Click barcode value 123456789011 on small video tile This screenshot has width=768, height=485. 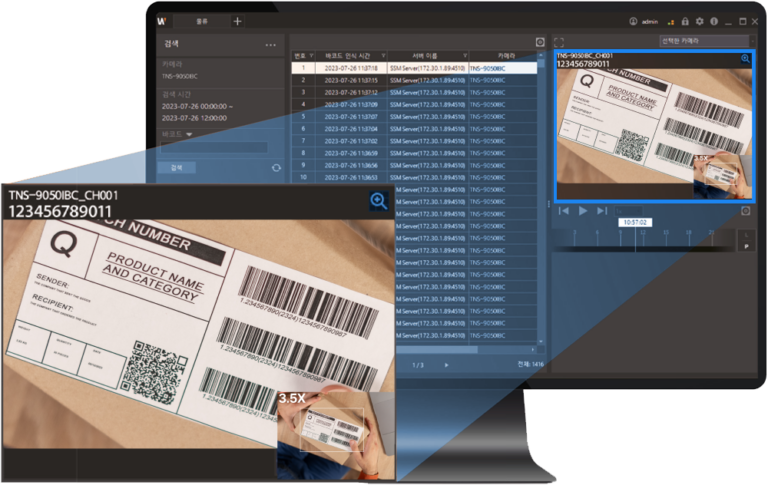[583, 64]
